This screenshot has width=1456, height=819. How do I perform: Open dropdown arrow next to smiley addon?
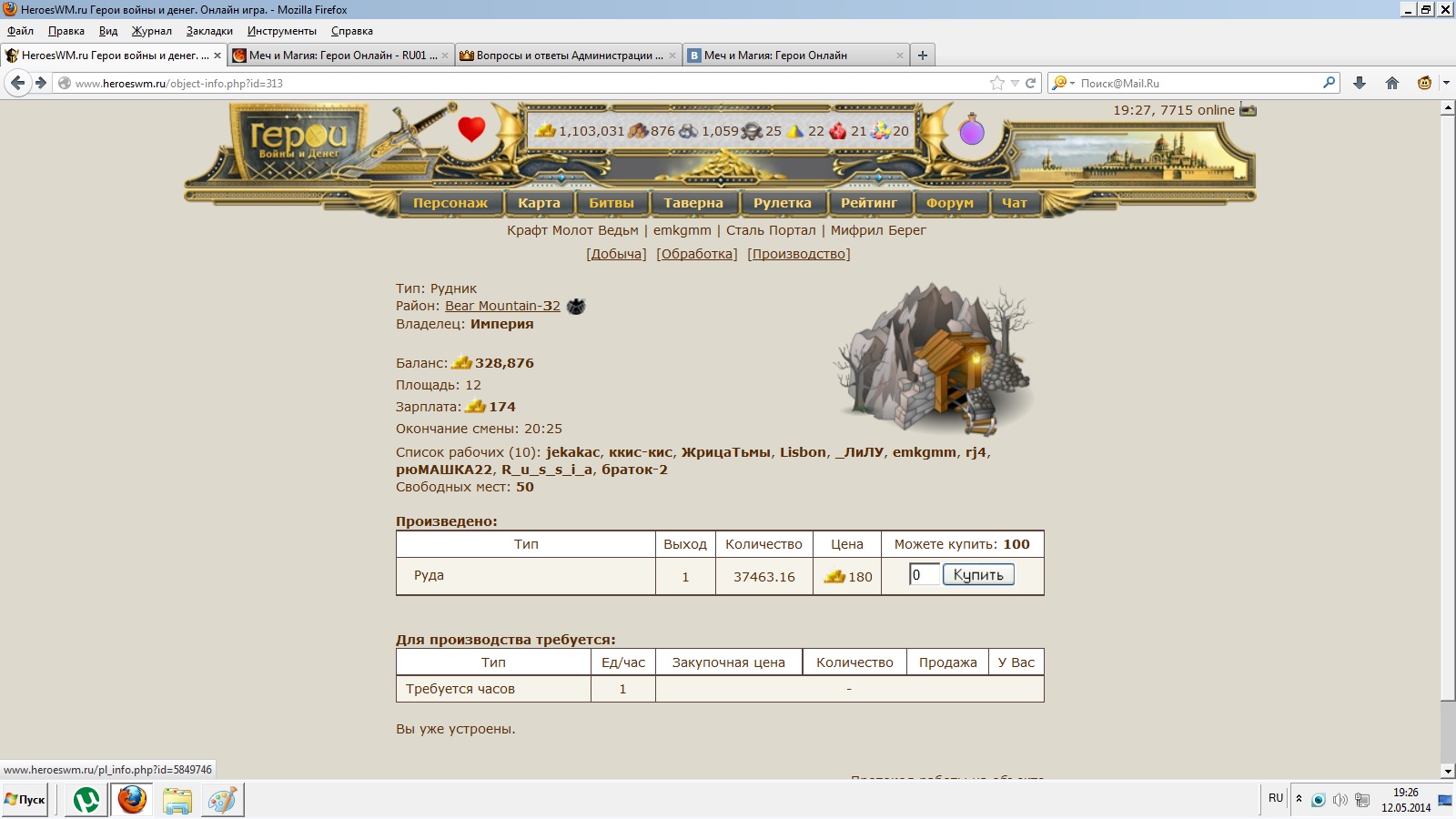click(x=1446, y=83)
